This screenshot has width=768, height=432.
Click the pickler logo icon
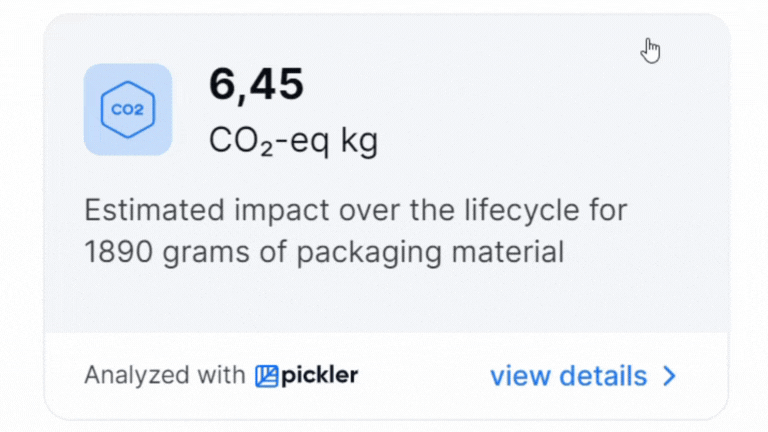click(x=266, y=376)
